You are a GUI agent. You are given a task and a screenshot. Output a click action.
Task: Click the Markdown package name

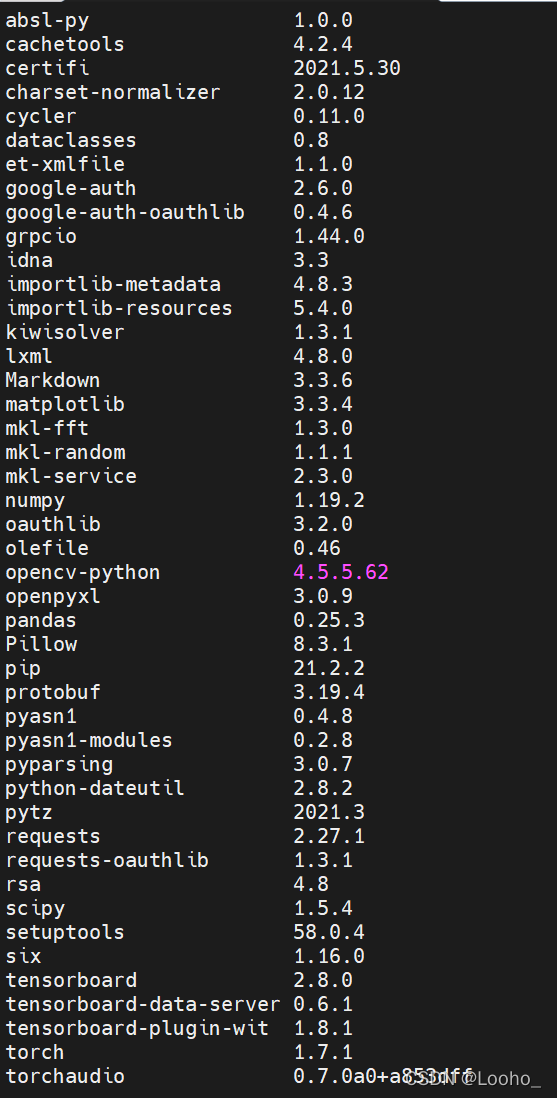pyautogui.click(x=53, y=380)
